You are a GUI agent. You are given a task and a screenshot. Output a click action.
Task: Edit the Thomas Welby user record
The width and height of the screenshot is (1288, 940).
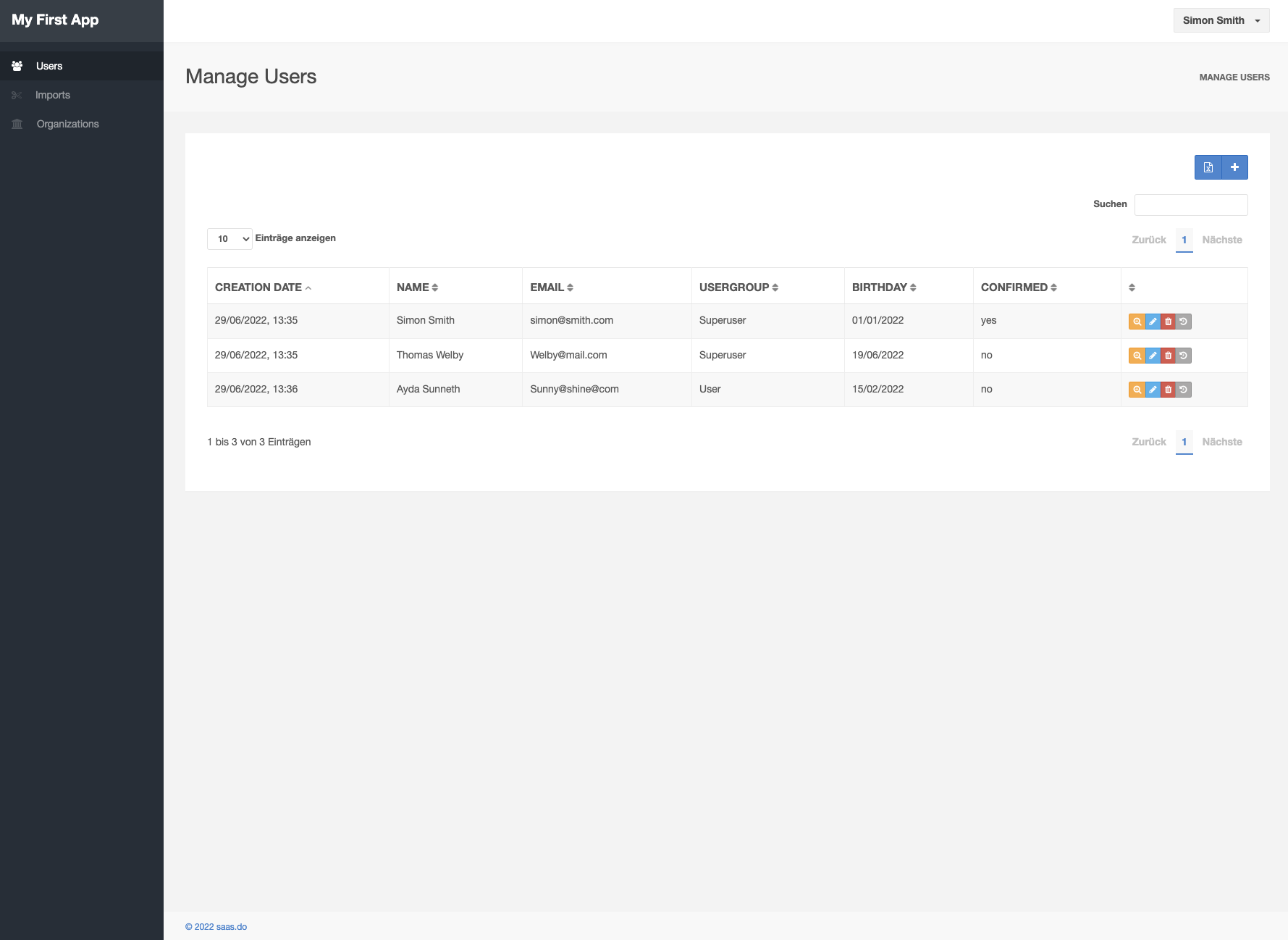pos(1153,355)
